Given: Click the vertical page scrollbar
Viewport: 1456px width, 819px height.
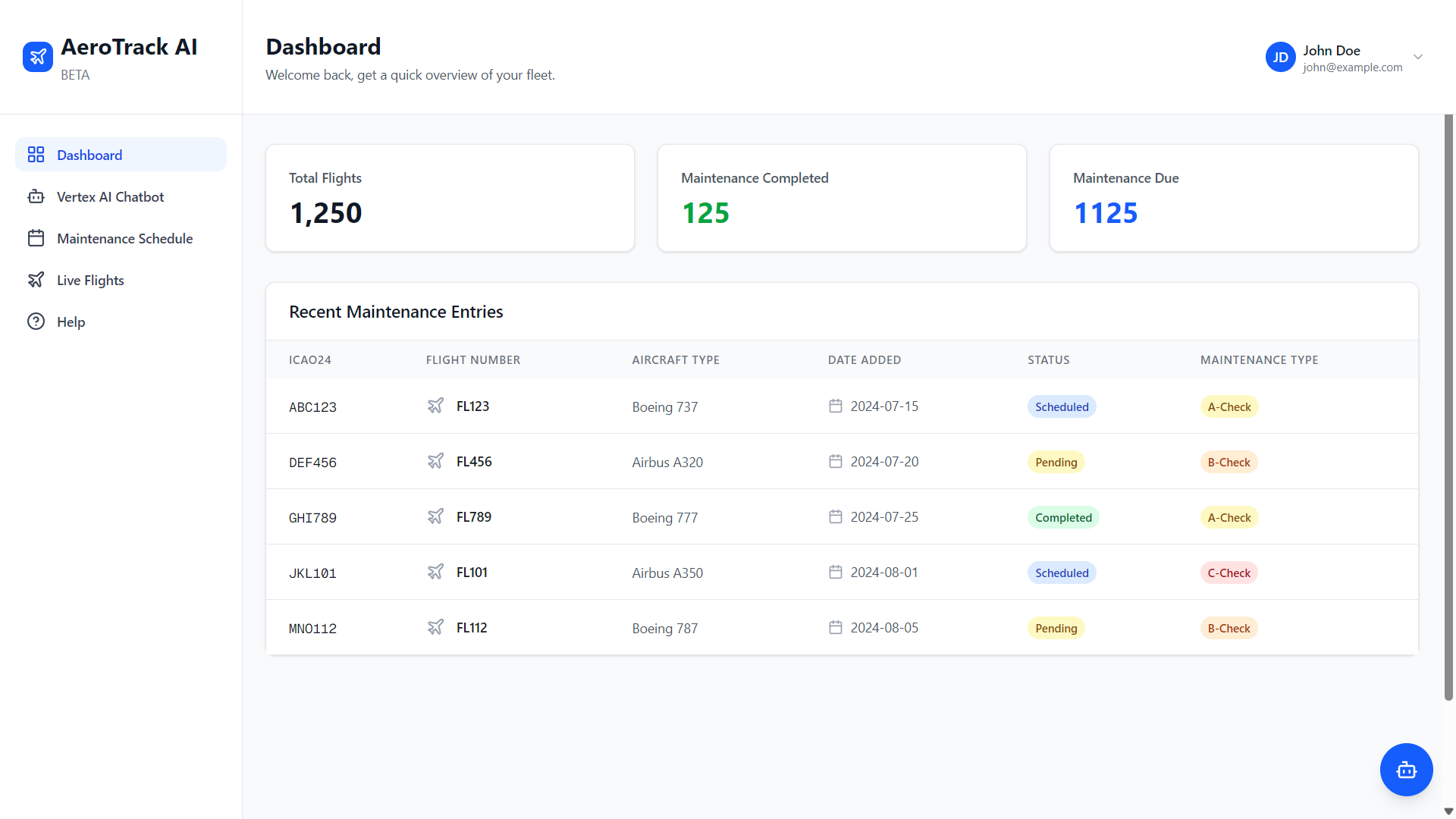Looking at the screenshot, I should 1448,407.
